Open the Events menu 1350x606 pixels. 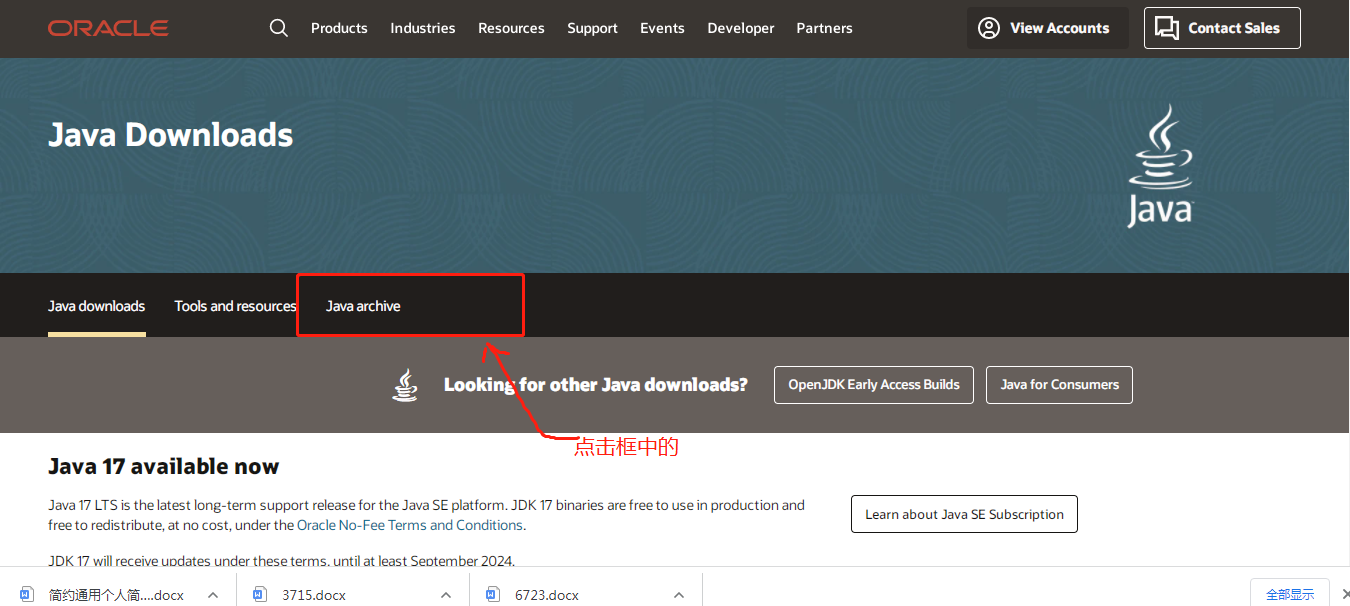(662, 28)
